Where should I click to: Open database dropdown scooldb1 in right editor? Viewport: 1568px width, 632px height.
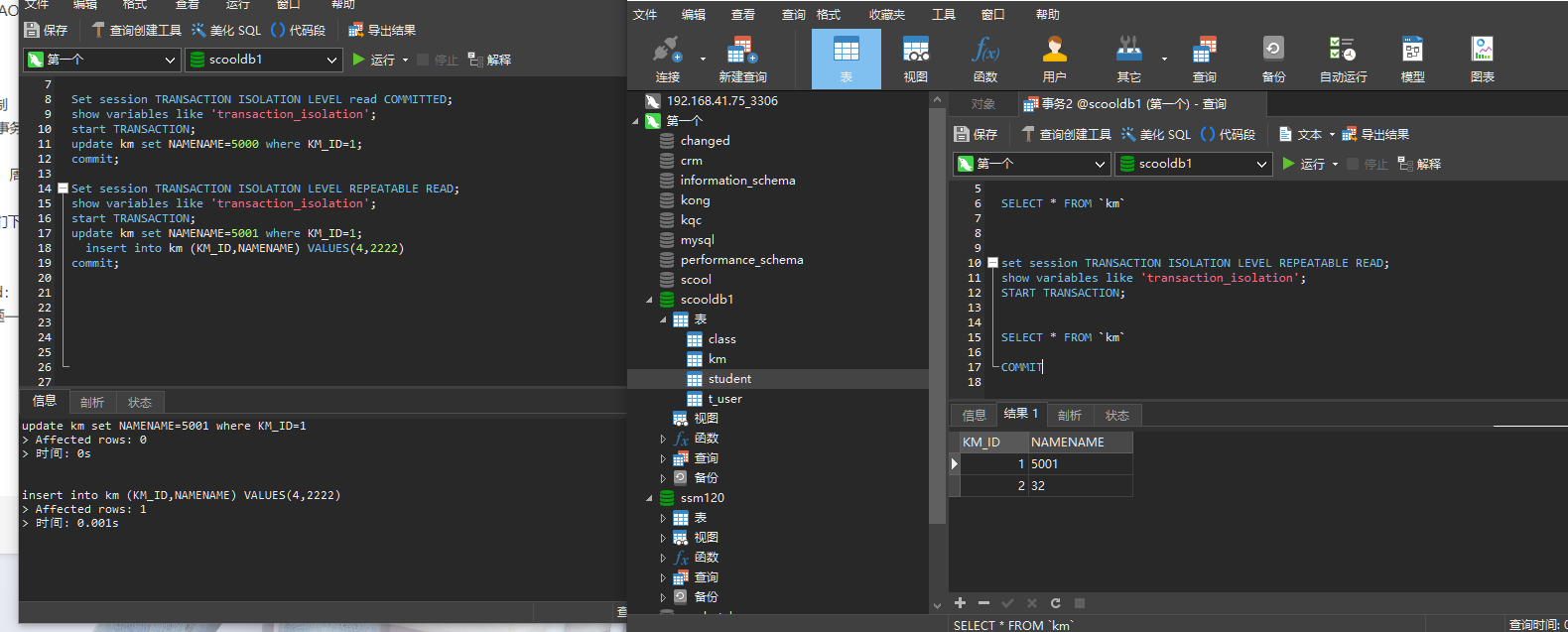pos(1194,164)
